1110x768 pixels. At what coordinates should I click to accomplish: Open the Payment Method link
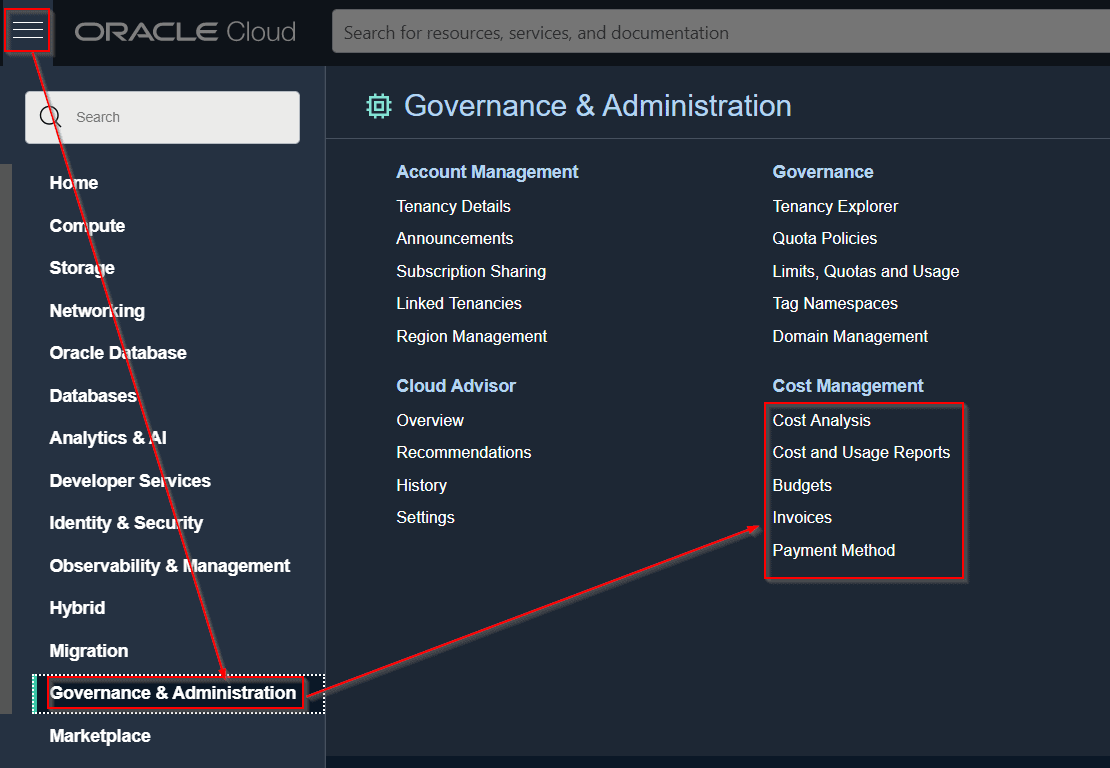click(833, 551)
